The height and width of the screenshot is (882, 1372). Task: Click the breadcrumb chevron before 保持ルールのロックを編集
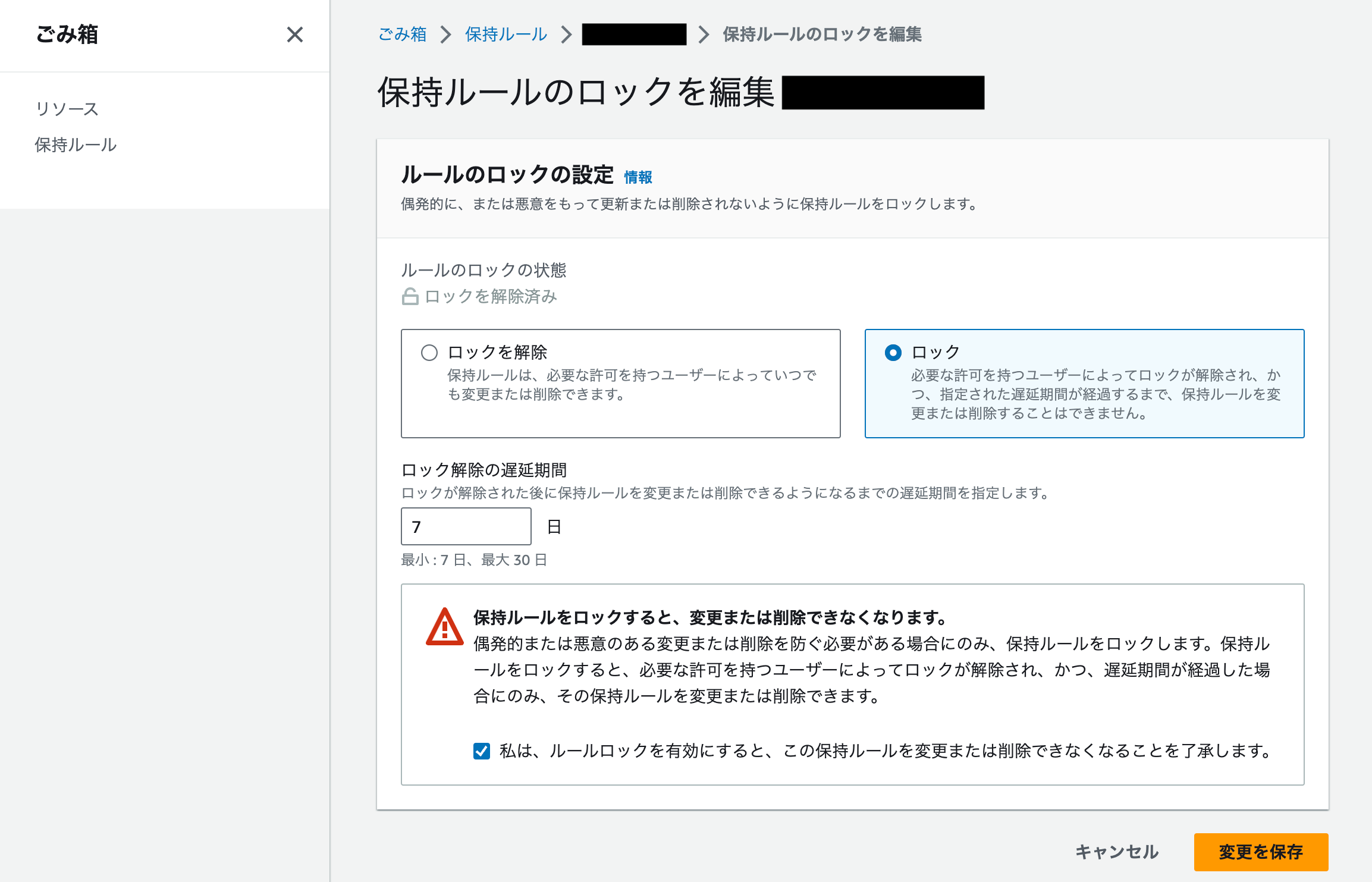pyautogui.click(x=704, y=34)
